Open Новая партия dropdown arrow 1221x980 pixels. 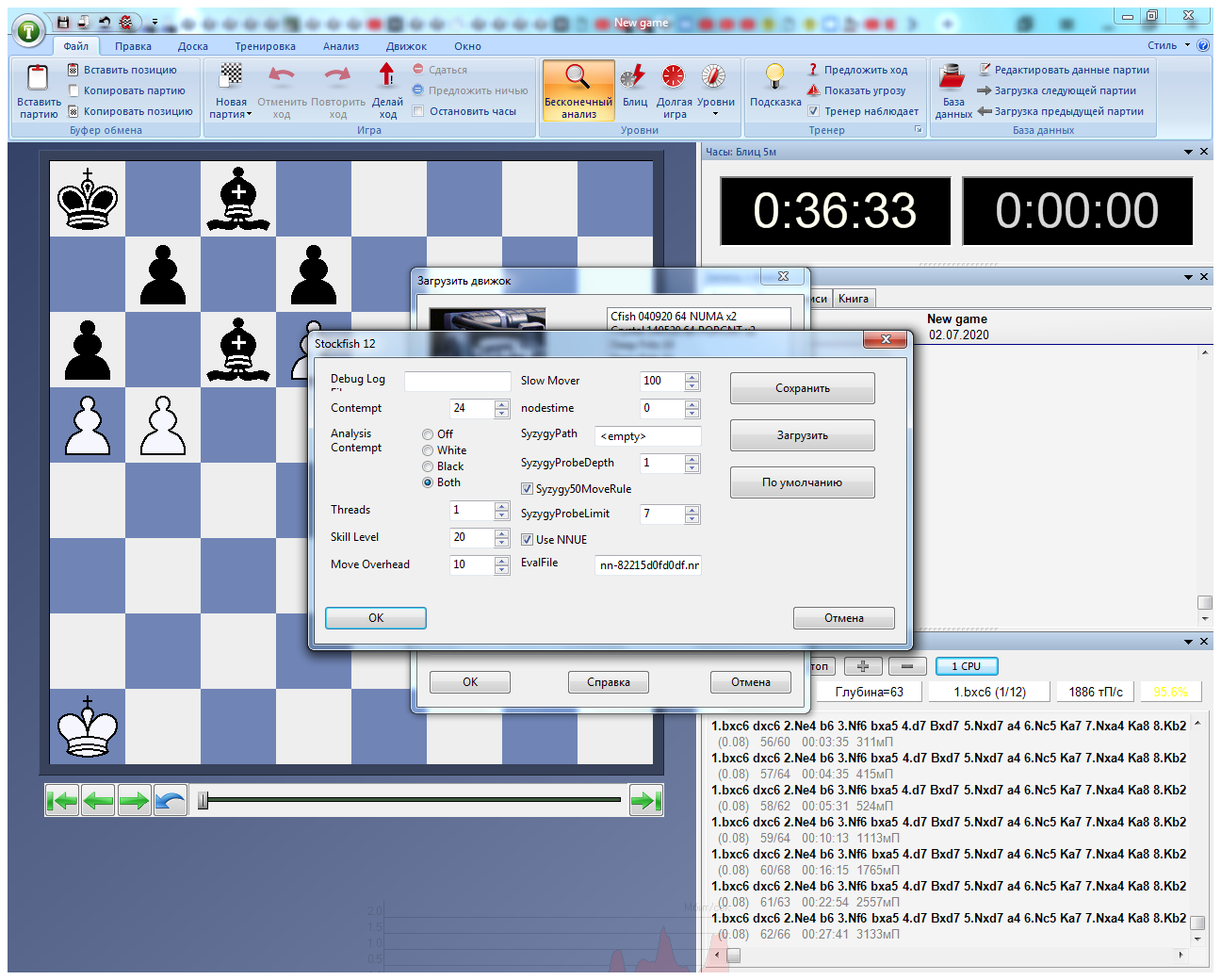click(x=249, y=114)
